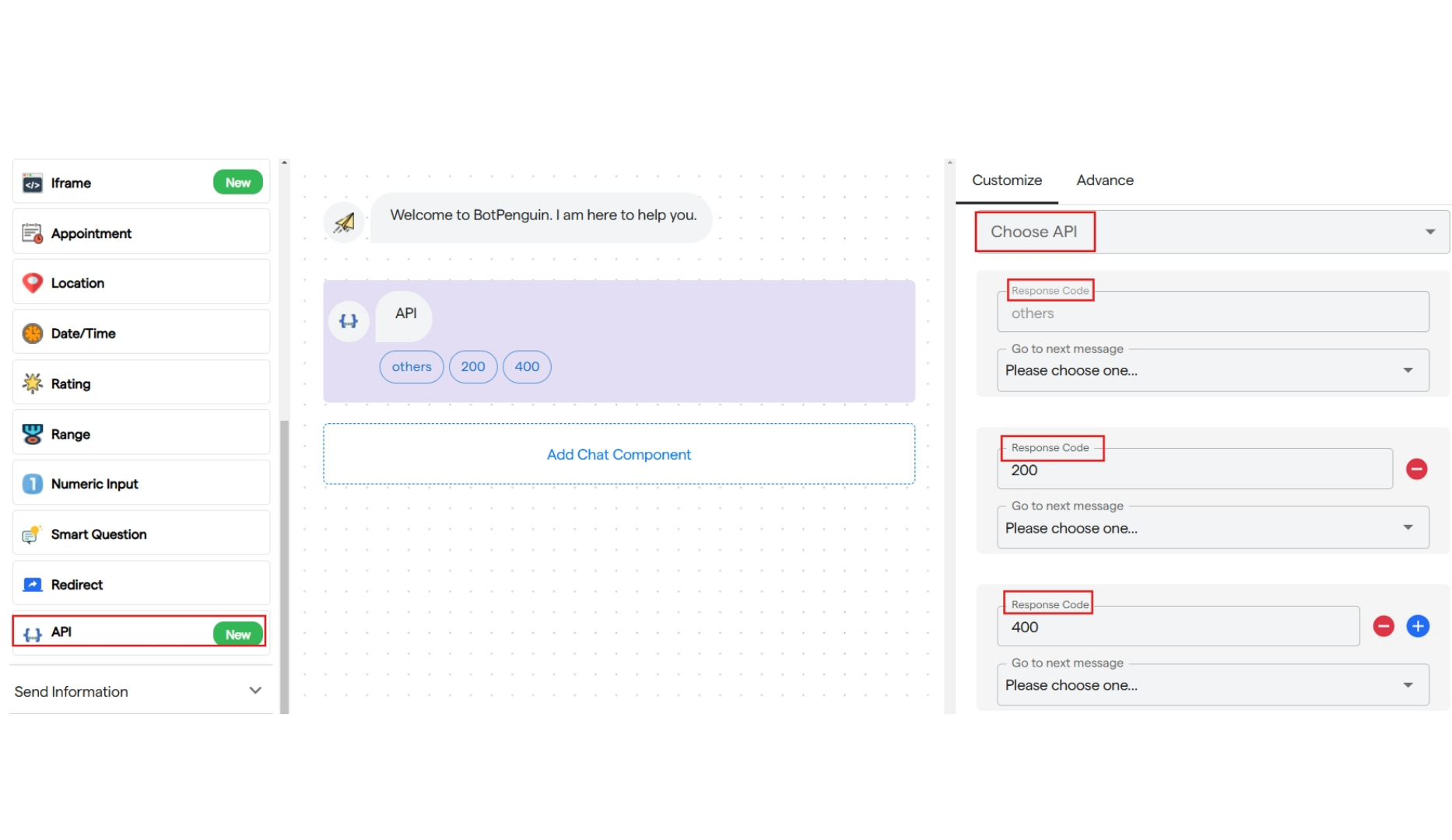The width and height of the screenshot is (1452, 840).
Task: Click the Redirect arrow icon
Action: (32, 584)
